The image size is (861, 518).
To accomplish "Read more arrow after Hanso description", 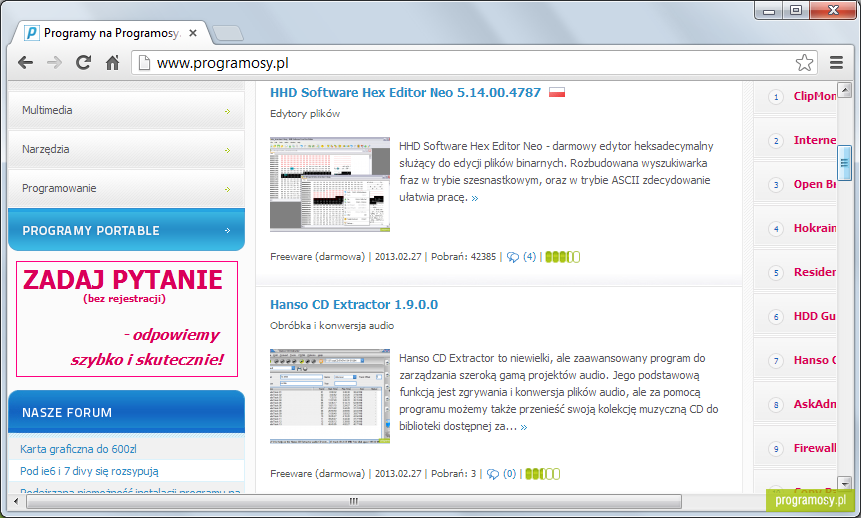I will coord(524,427).
